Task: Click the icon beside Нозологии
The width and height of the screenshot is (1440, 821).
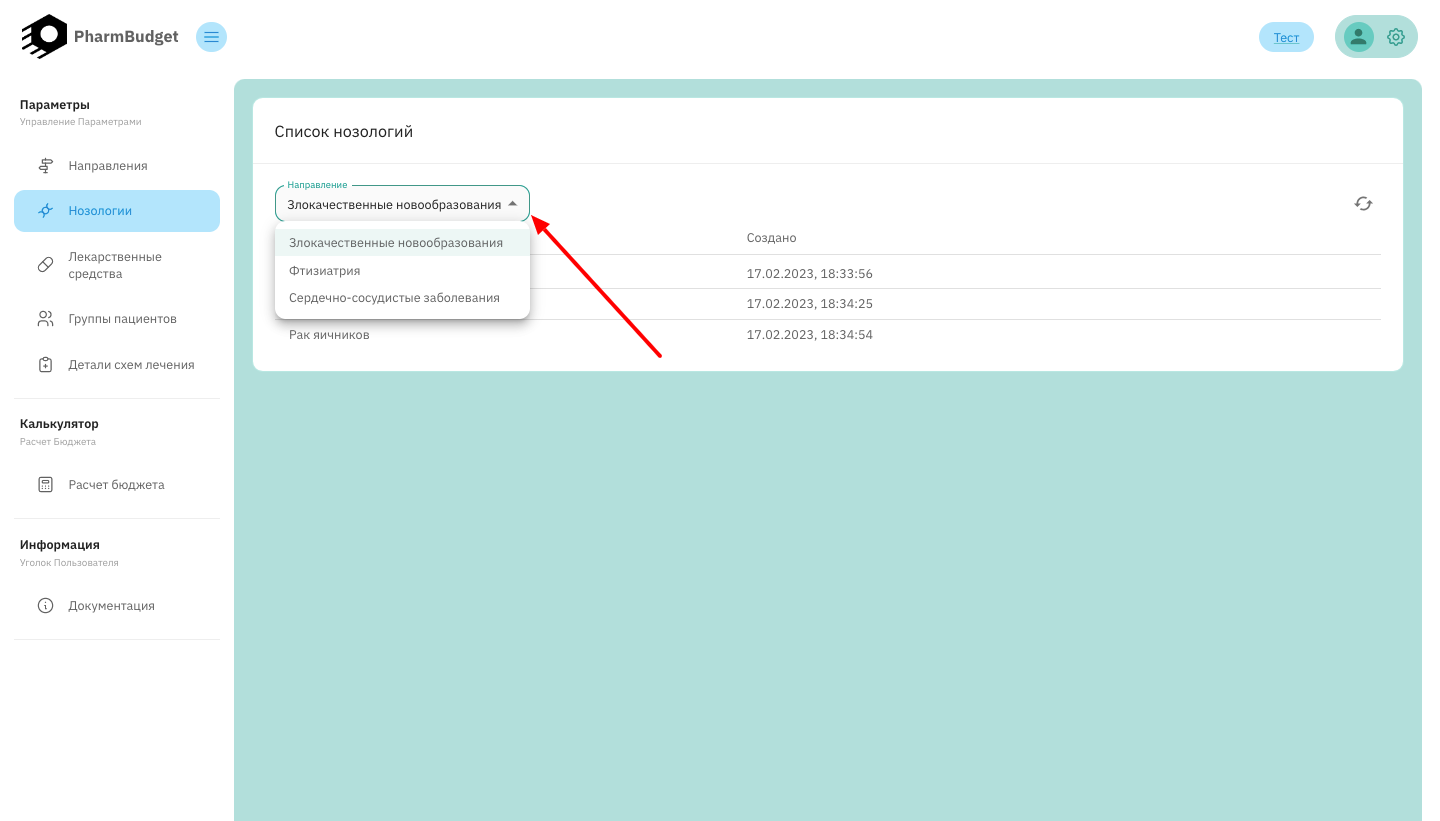Action: pos(45,211)
